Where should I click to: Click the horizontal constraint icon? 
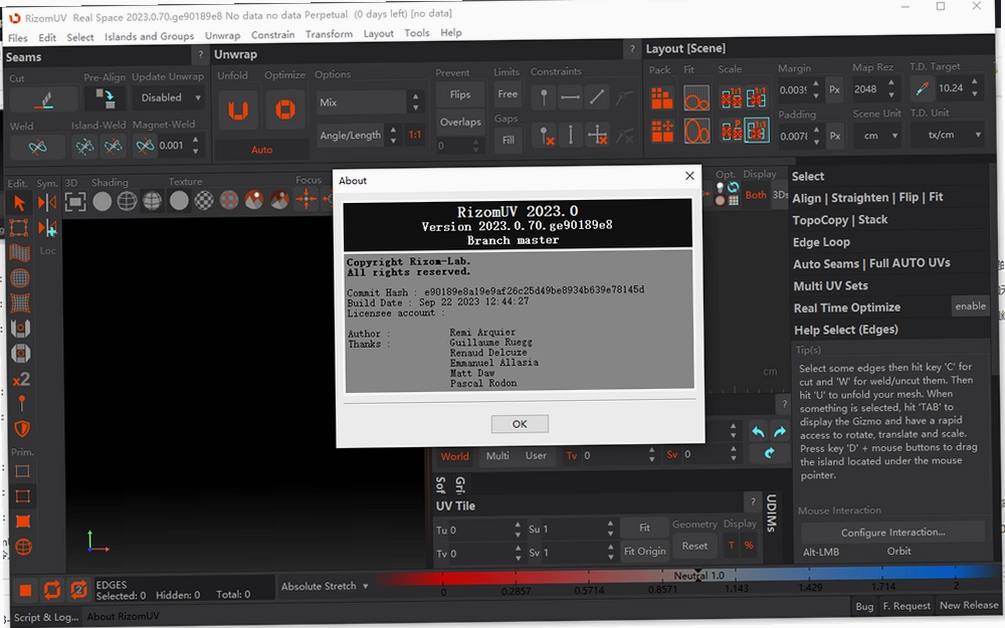(x=570, y=98)
